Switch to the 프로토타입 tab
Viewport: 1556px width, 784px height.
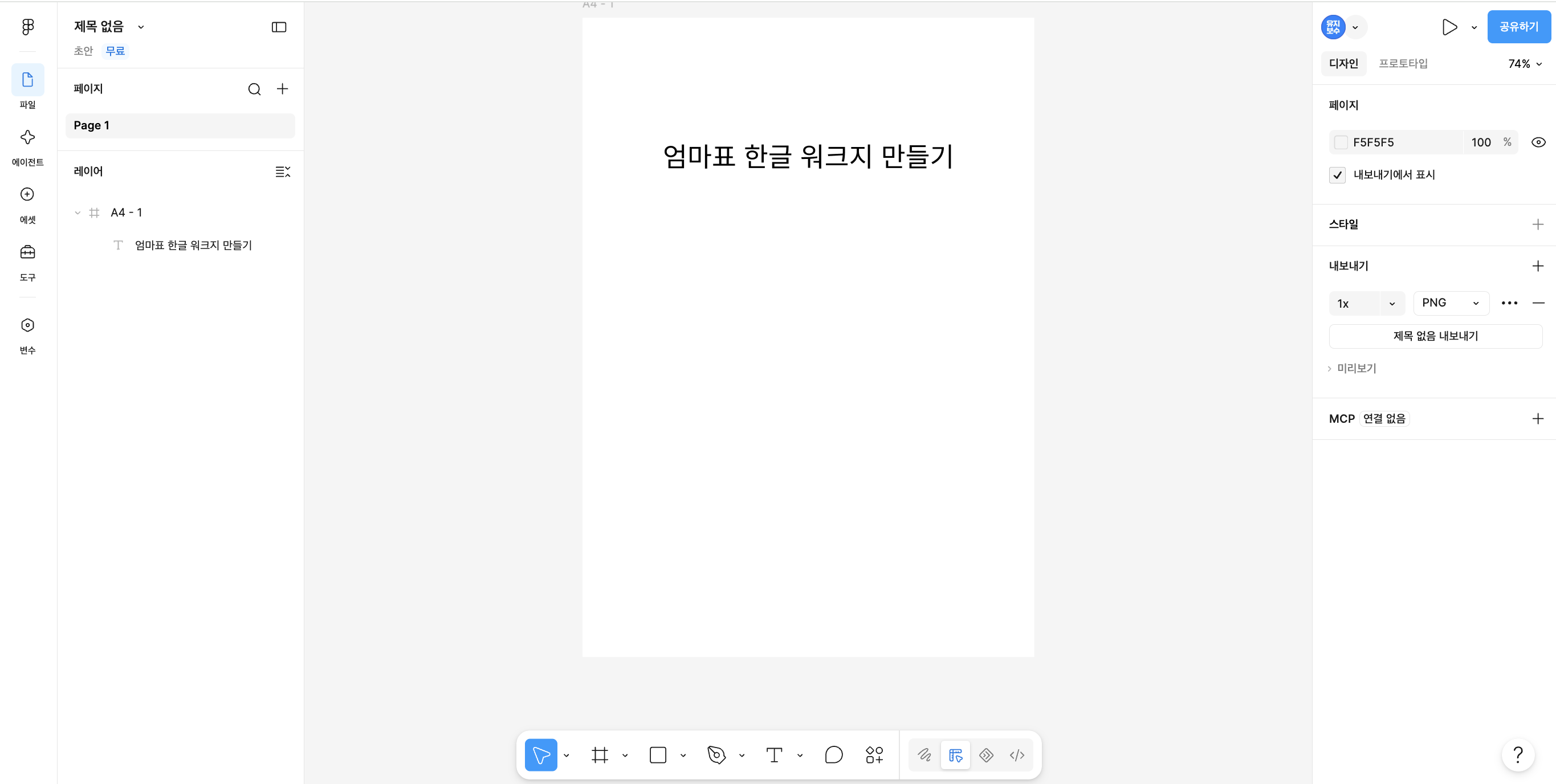[x=1403, y=63]
